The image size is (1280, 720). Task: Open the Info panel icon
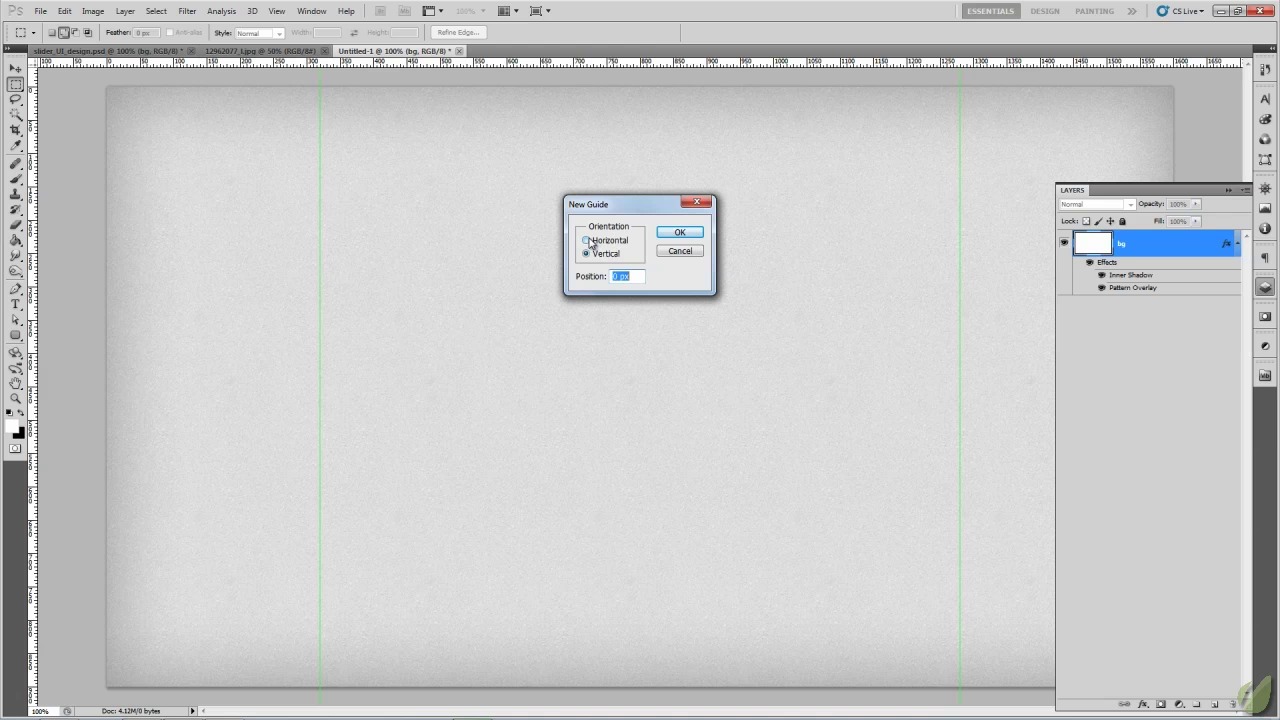point(1265,228)
